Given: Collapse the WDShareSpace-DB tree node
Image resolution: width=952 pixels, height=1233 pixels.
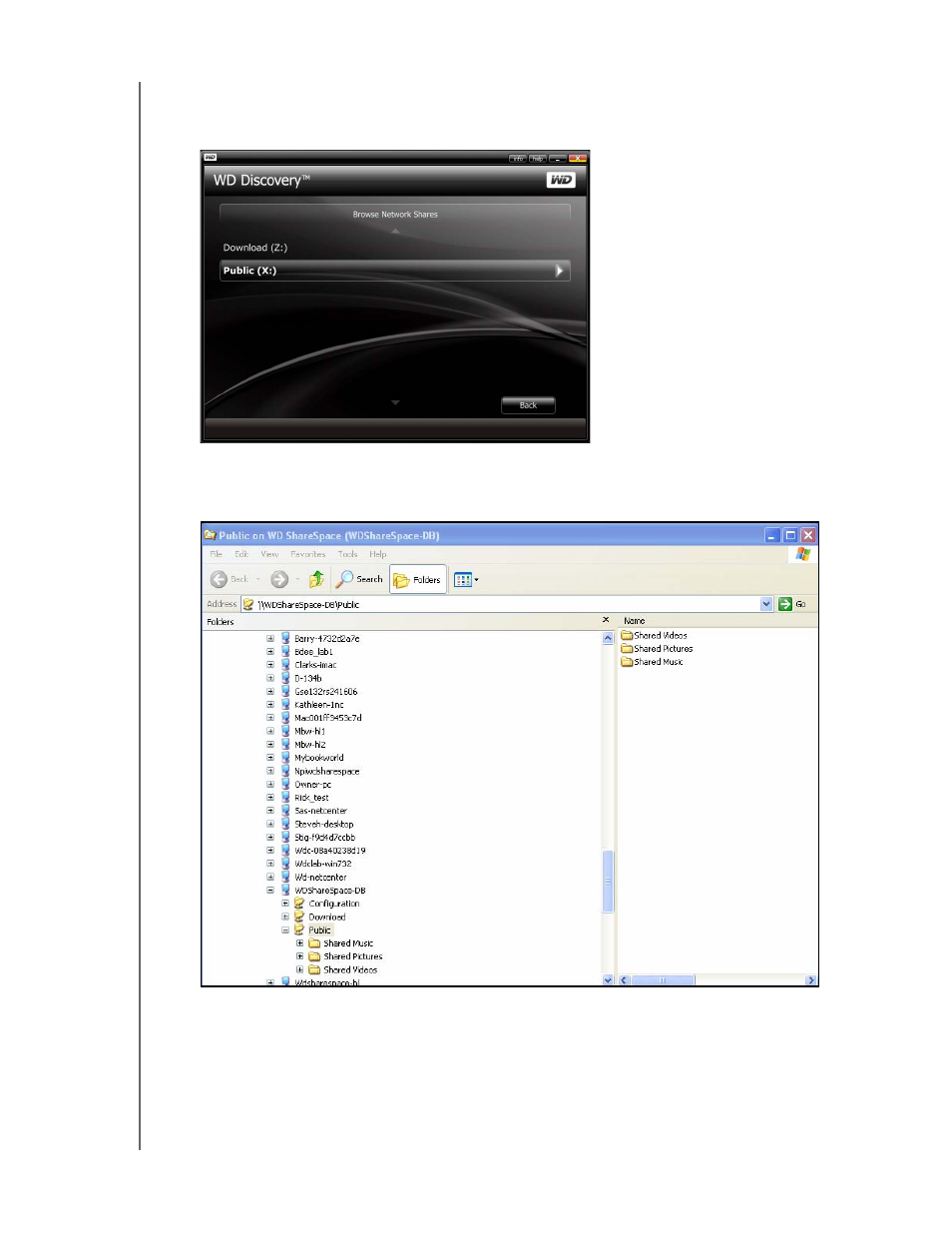Looking at the screenshot, I should pyautogui.click(x=269, y=891).
